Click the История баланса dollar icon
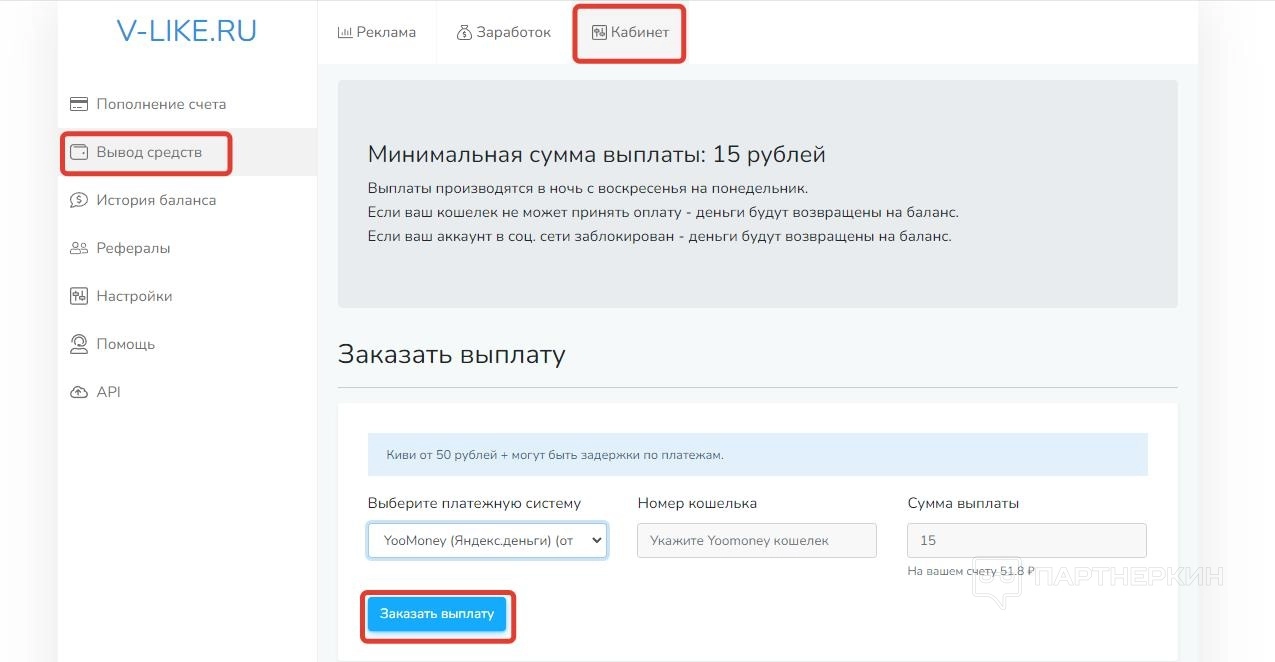The width and height of the screenshot is (1275, 662). [79, 200]
